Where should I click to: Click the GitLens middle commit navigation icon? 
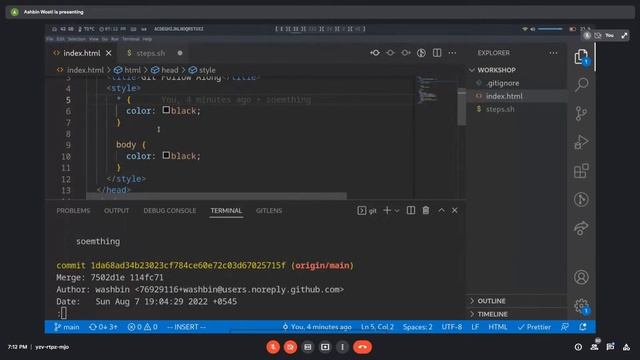pyautogui.click(x=390, y=53)
